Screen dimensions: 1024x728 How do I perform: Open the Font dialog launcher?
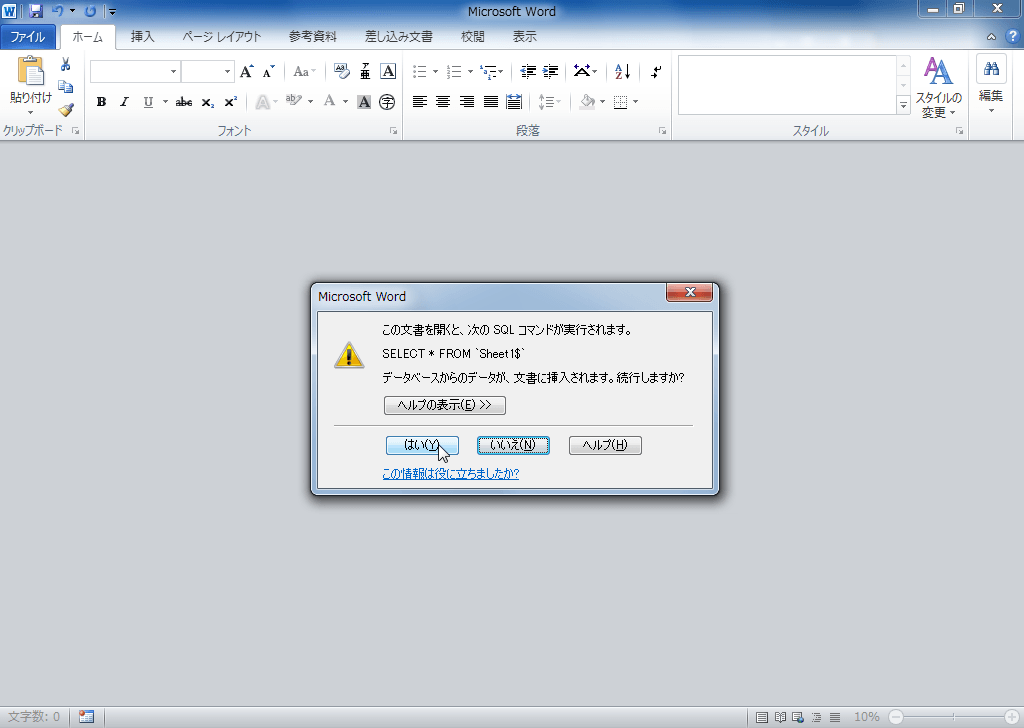pyautogui.click(x=394, y=131)
